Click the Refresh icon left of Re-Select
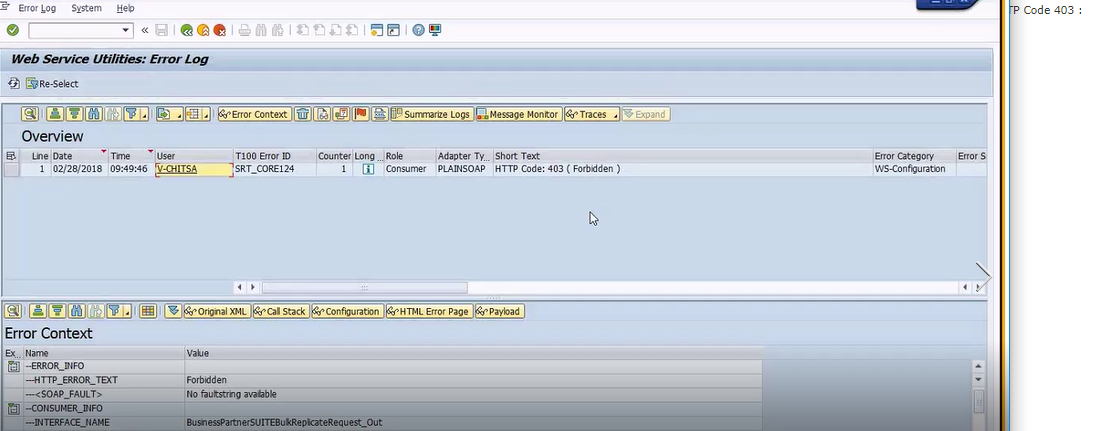 coord(14,84)
